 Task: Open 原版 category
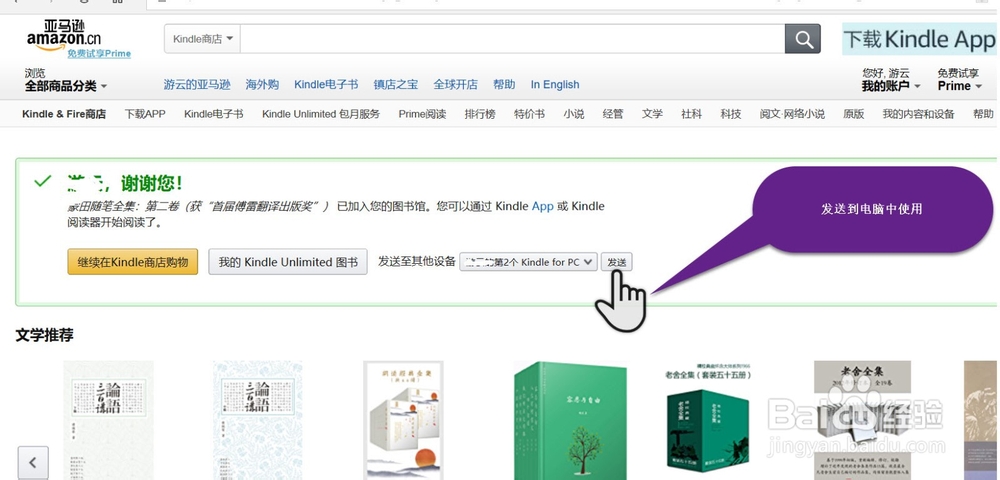click(x=853, y=114)
